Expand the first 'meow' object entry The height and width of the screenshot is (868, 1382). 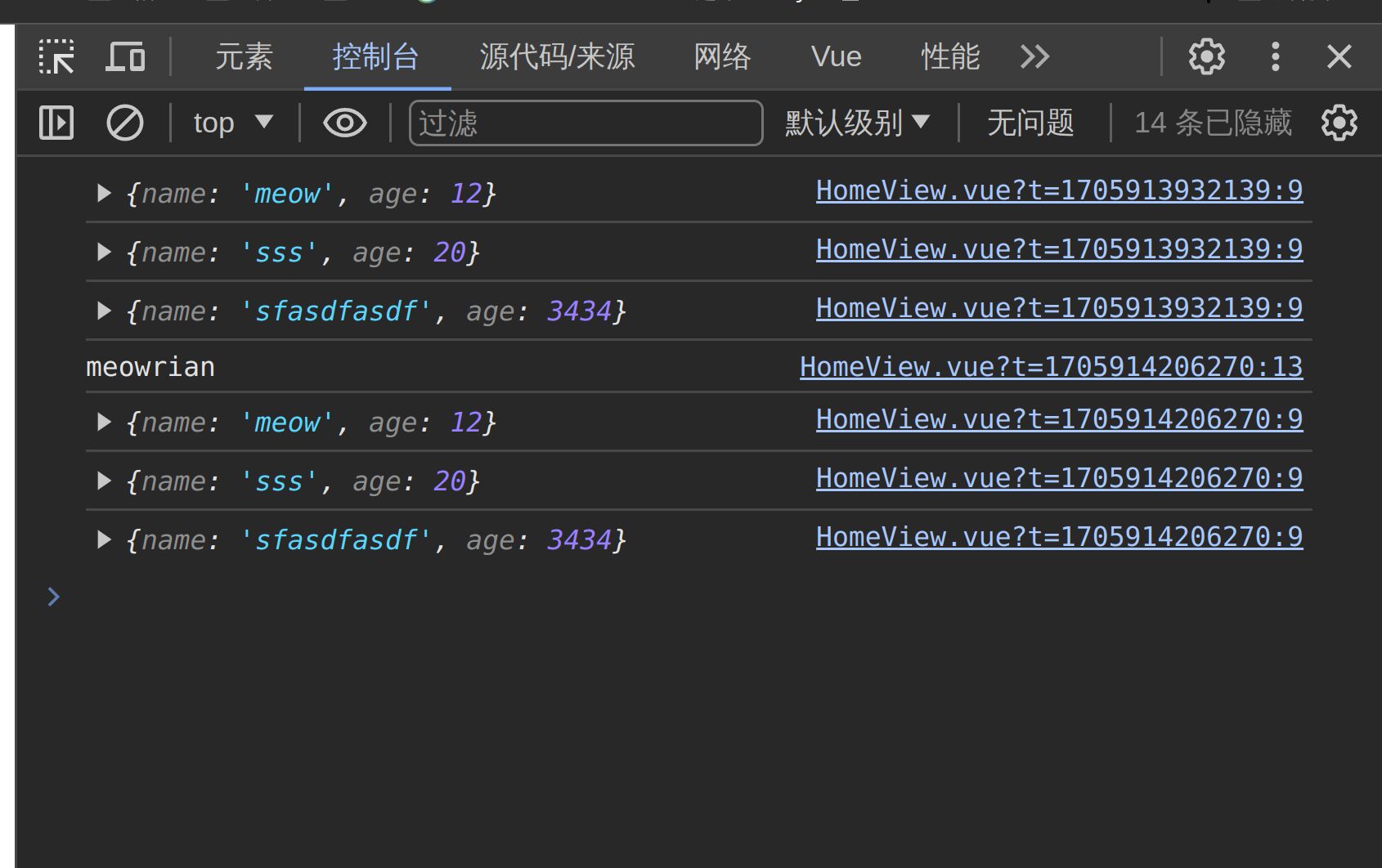[x=104, y=194]
